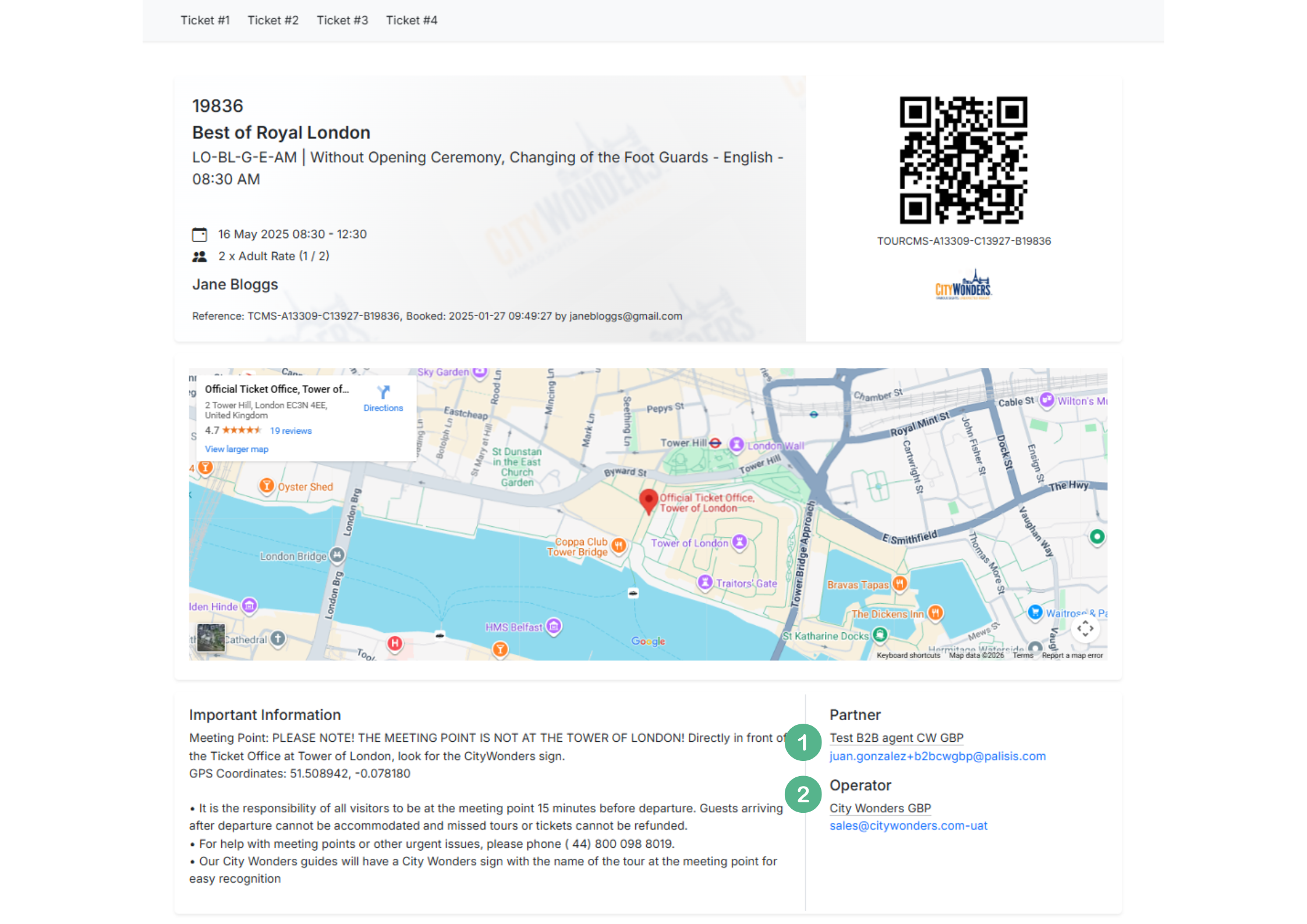Click the Google logo on map
Screen dimensions: 1307x924
tap(648, 641)
